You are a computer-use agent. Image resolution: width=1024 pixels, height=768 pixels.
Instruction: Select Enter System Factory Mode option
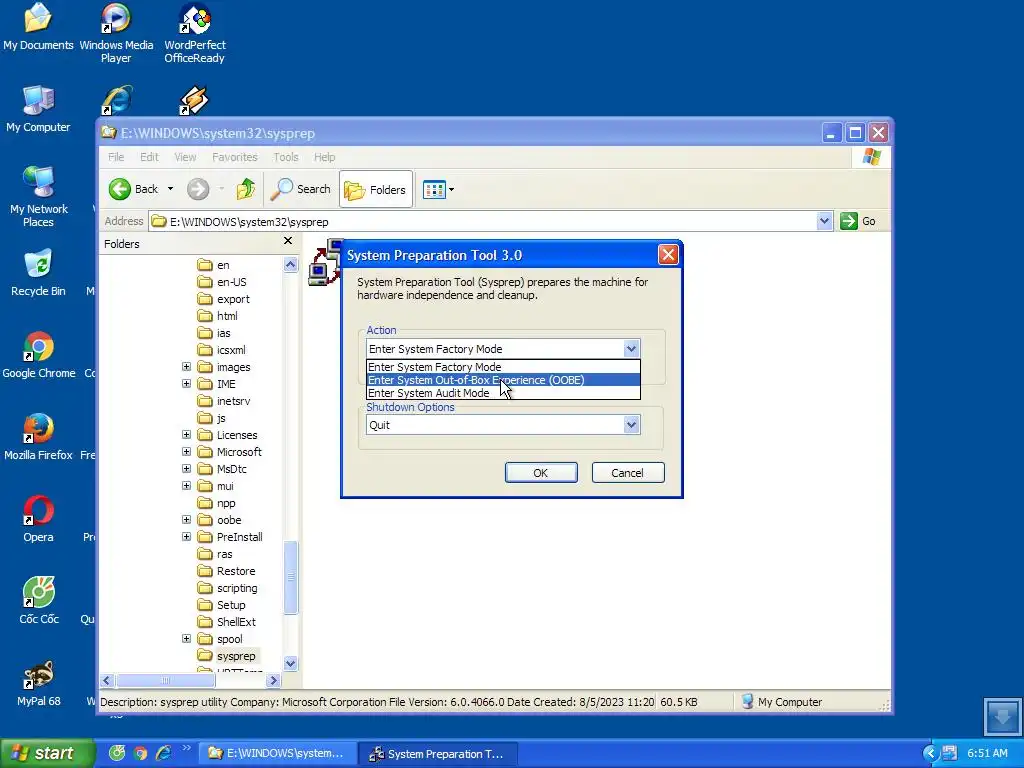[x=503, y=367]
